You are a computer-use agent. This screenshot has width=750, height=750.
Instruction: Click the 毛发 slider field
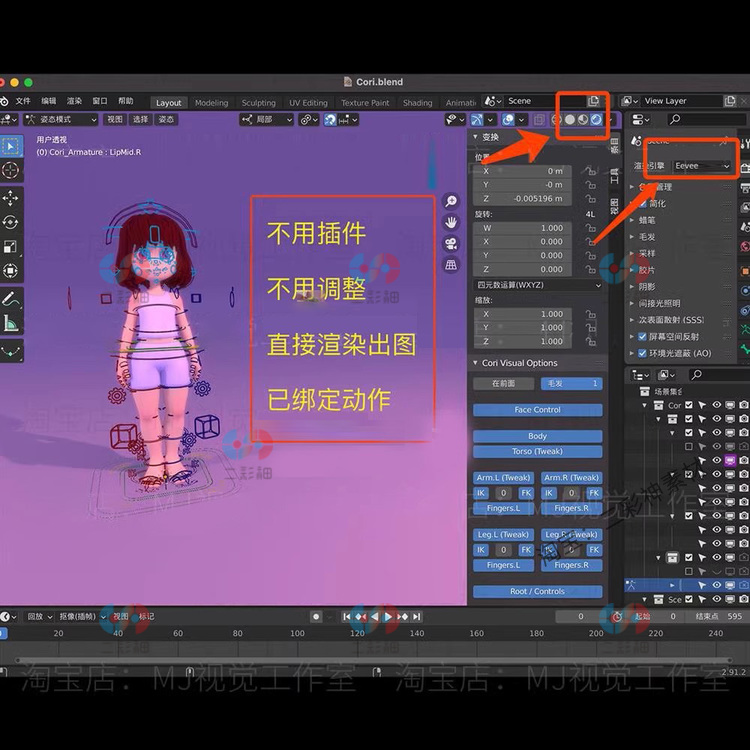(571, 383)
